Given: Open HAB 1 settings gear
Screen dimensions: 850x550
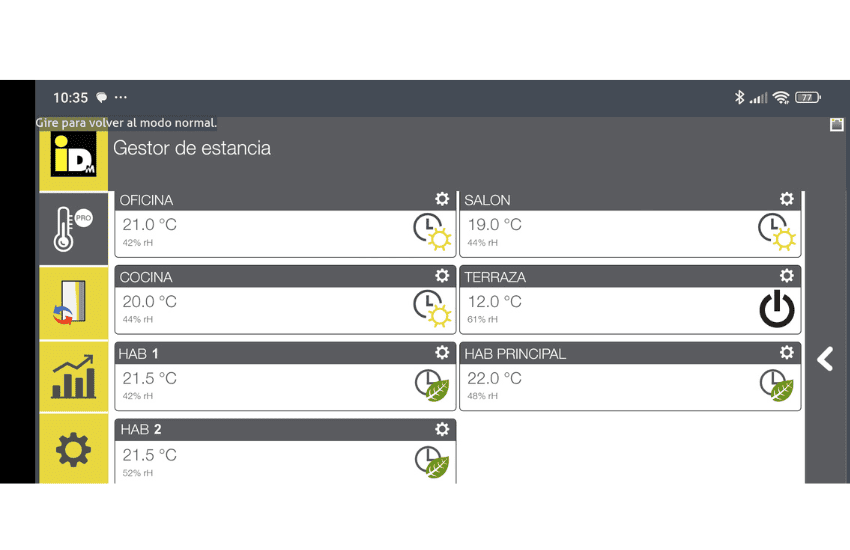Looking at the screenshot, I should pos(442,353).
